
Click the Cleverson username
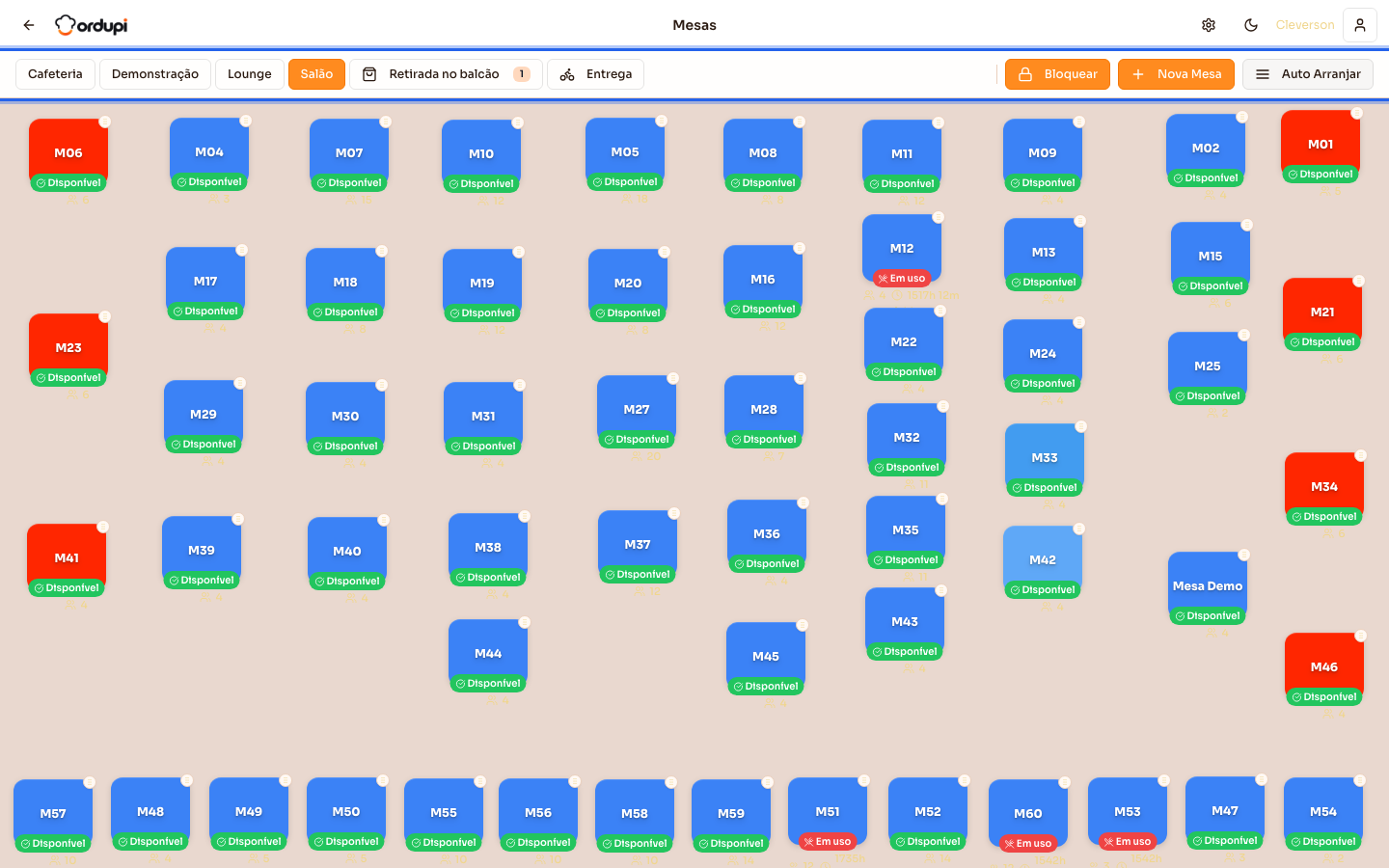[x=1305, y=25]
